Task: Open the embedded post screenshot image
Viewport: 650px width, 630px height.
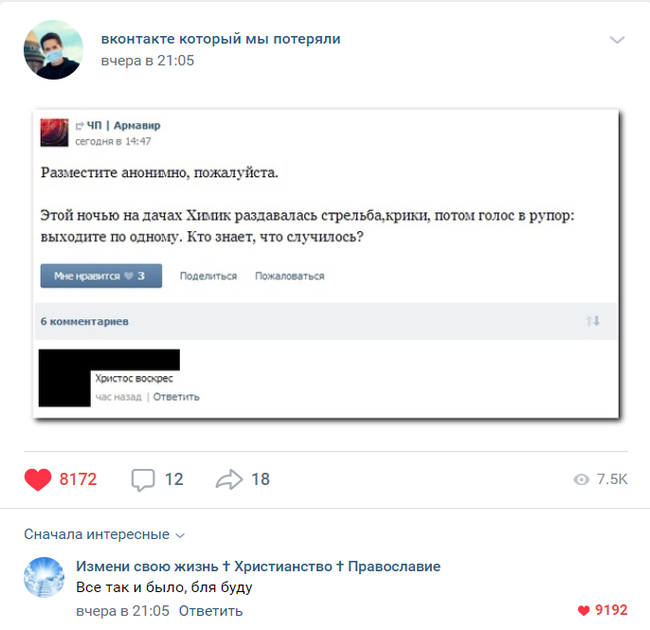Action: pos(326,264)
